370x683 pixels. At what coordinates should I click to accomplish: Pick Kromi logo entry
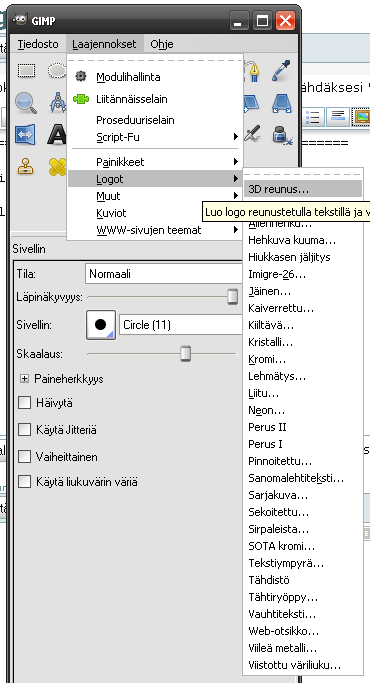pos(303,360)
